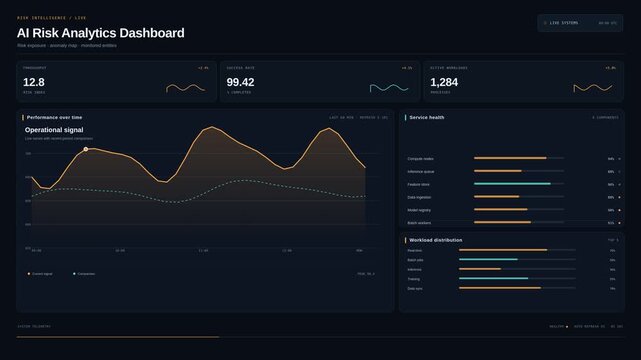Click the dashed comparison line in the chart
This screenshot has height=360, width=641.
click(x=199, y=191)
